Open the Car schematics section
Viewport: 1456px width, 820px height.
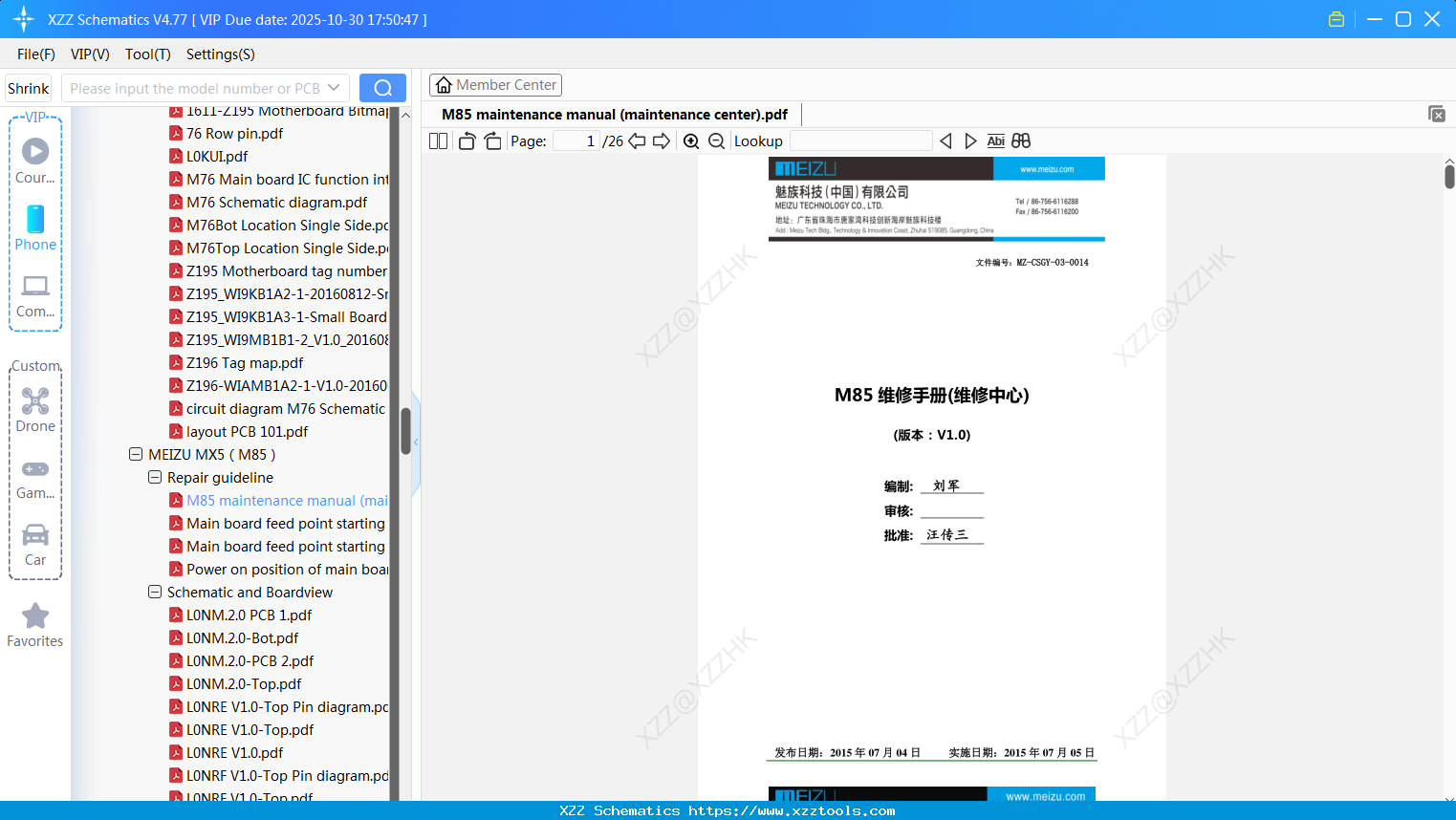[35, 543]
